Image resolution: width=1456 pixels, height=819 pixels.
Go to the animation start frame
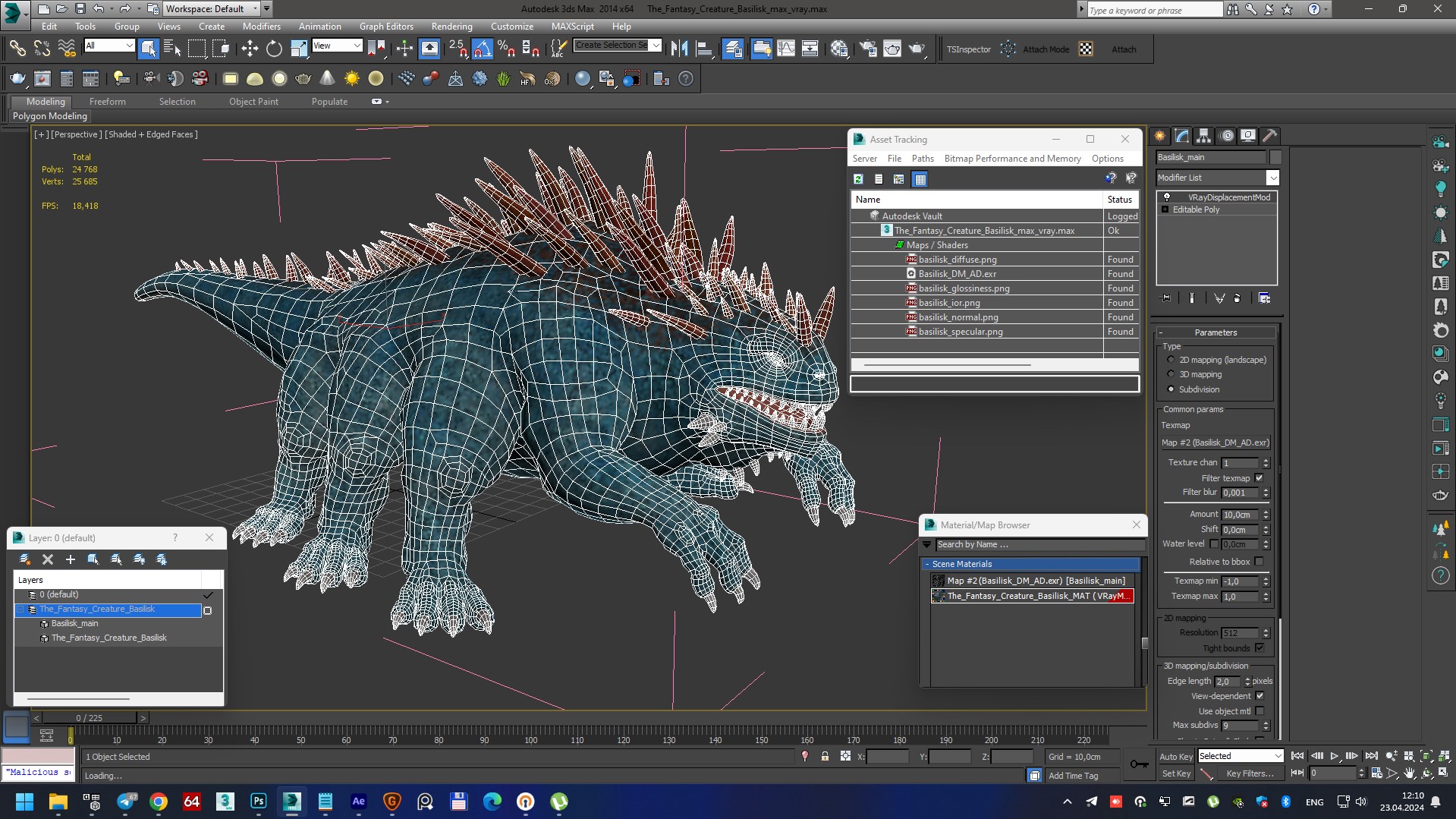click(1297, 756)
